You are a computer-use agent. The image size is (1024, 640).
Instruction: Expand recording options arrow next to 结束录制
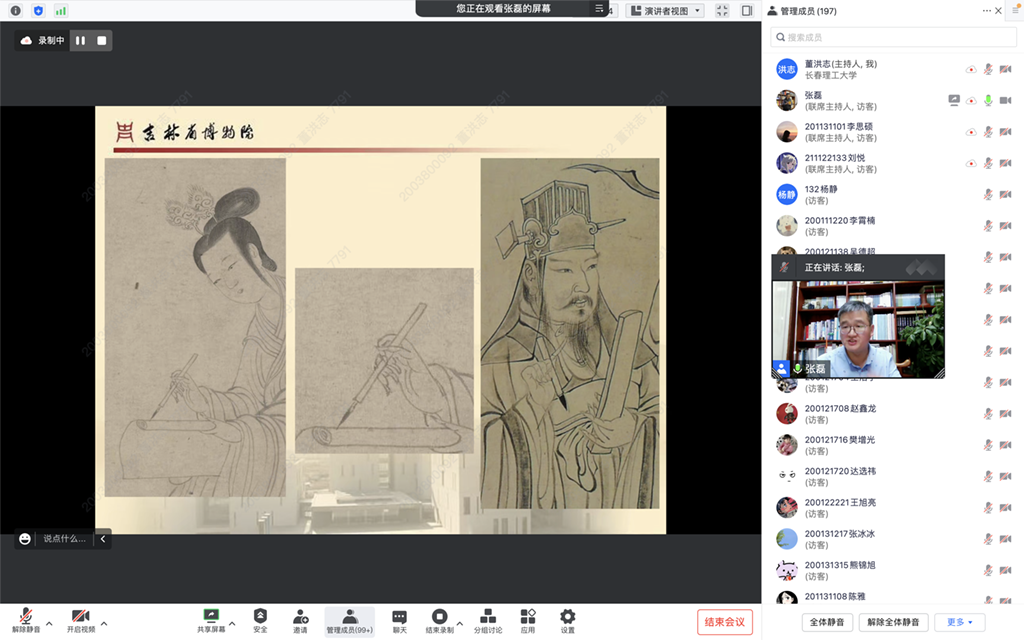click(x=460, y=624)
